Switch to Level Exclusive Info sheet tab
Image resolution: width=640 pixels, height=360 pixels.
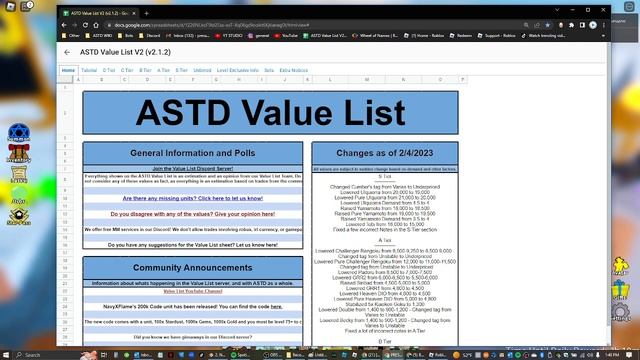point(238,70)
